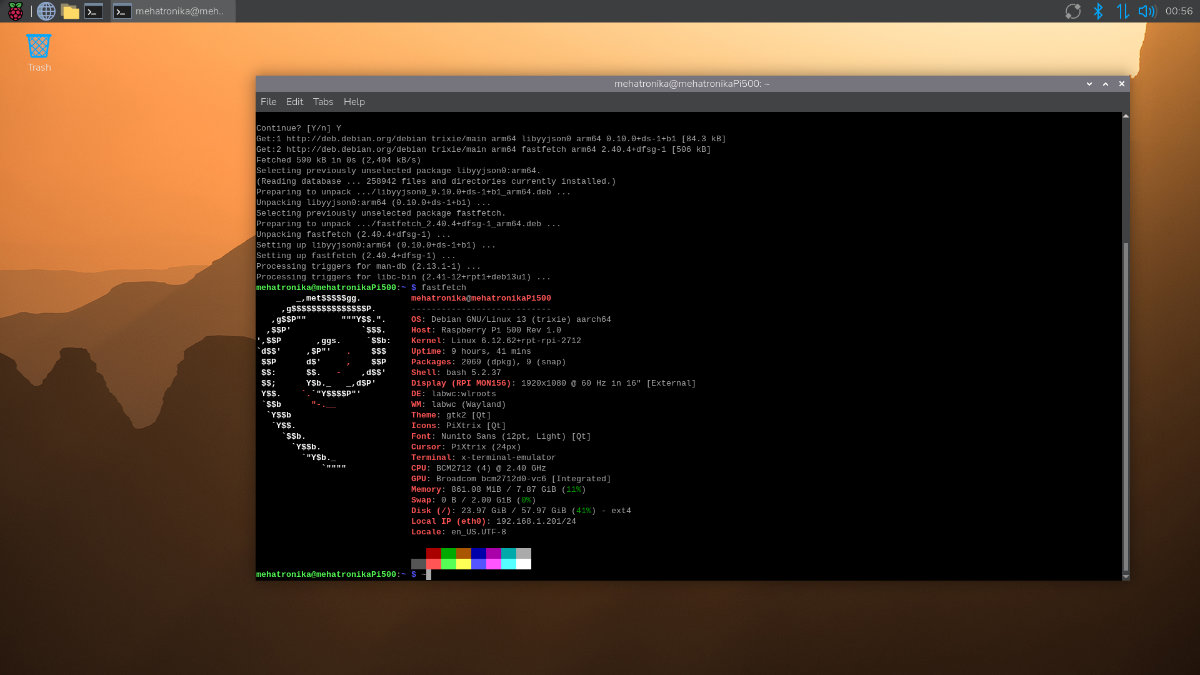Open the Help menu in terminal
The image size is (1200, 675).
354,102
